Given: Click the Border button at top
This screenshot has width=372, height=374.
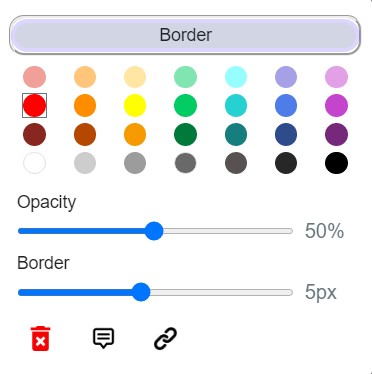Looking at the screenshot, I should pyautogui.click(x=185, y=35).
